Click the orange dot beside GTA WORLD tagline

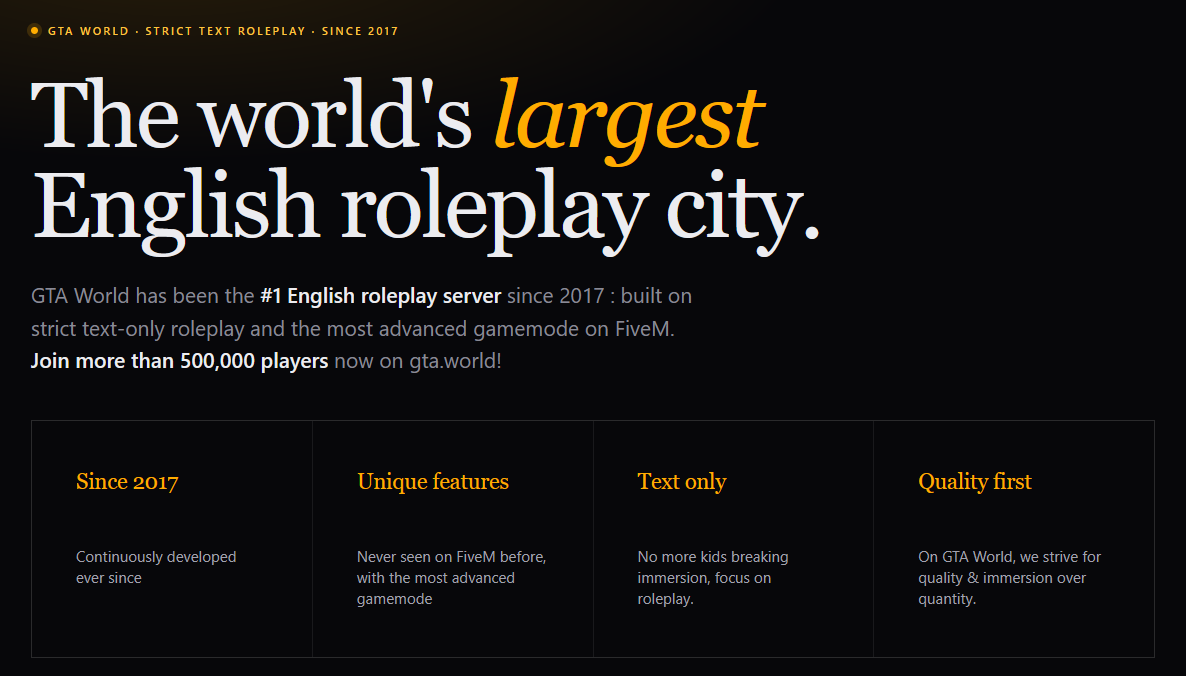pyautogui.click(x=34, y=31)
